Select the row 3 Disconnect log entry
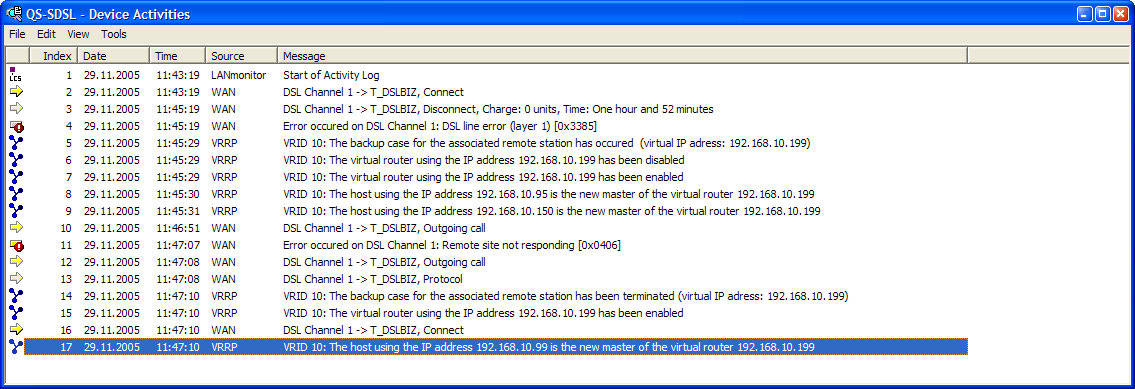Image resolution: width=1135 pixels, height=389 pixels. (496, 109)
